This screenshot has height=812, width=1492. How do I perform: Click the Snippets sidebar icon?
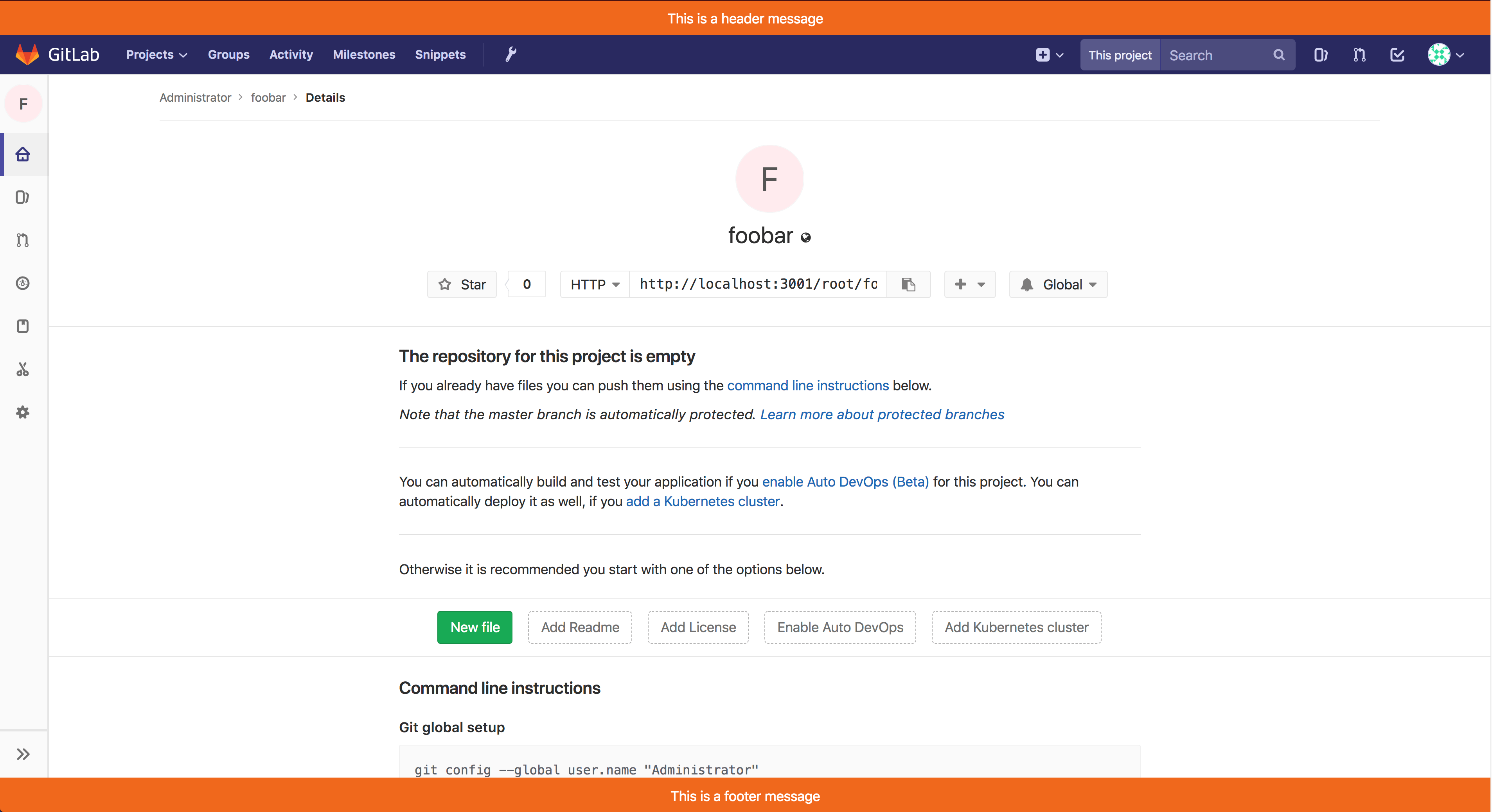(x=24, y=369)
